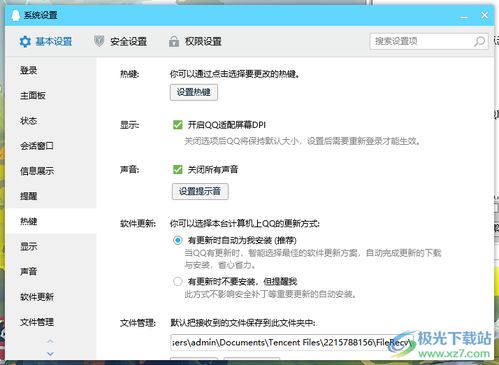Click the 文件管理 section label
This screenshot has height=365, width=499.
point(138,323)
